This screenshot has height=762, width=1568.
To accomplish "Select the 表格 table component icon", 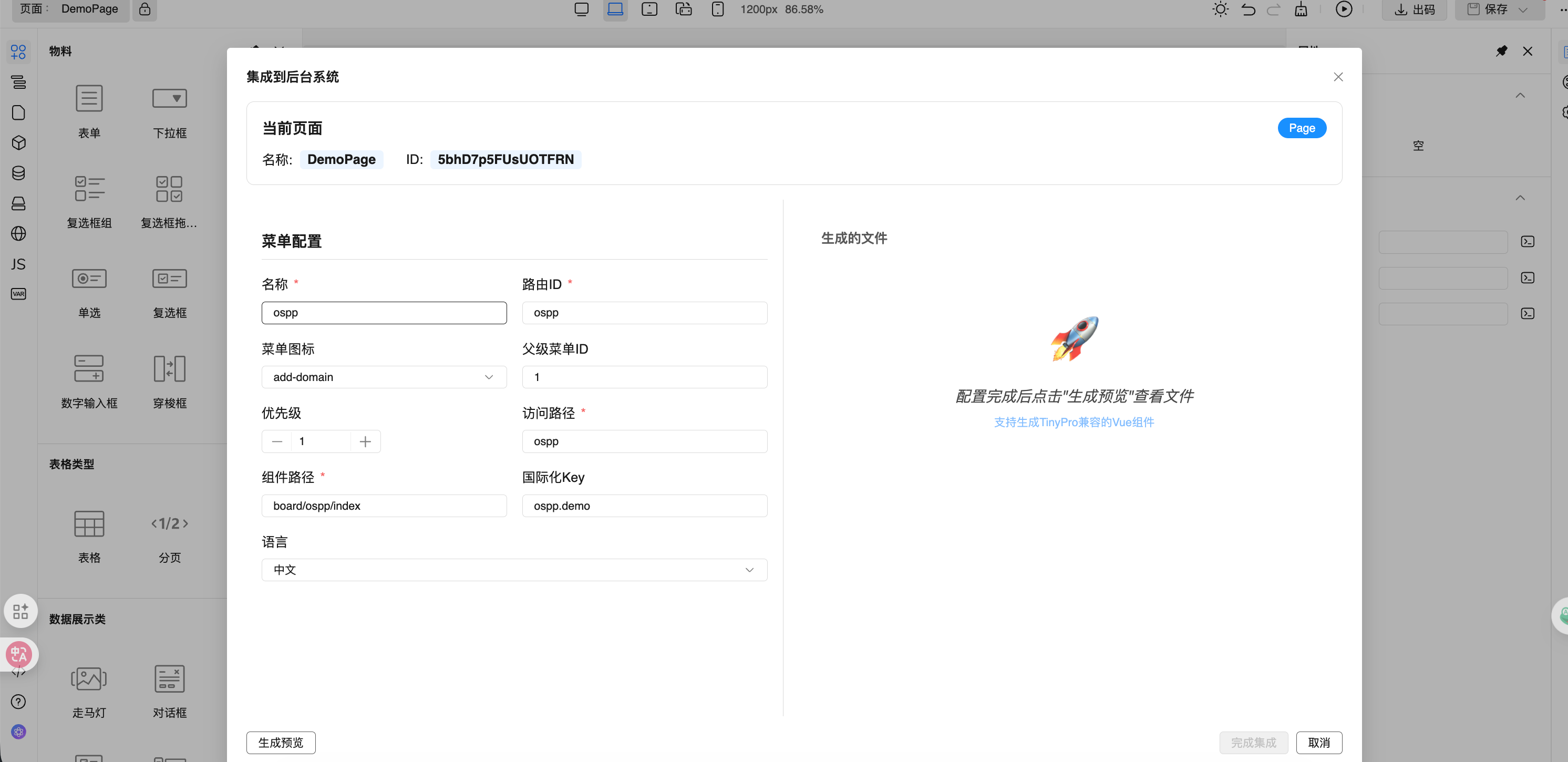I will (89, 524).
